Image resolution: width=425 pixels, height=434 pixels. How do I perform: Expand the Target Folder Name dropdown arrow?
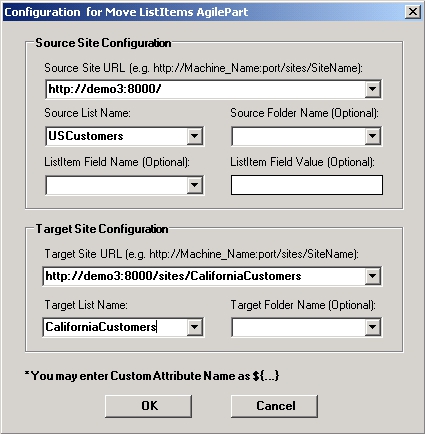(373, 327)
